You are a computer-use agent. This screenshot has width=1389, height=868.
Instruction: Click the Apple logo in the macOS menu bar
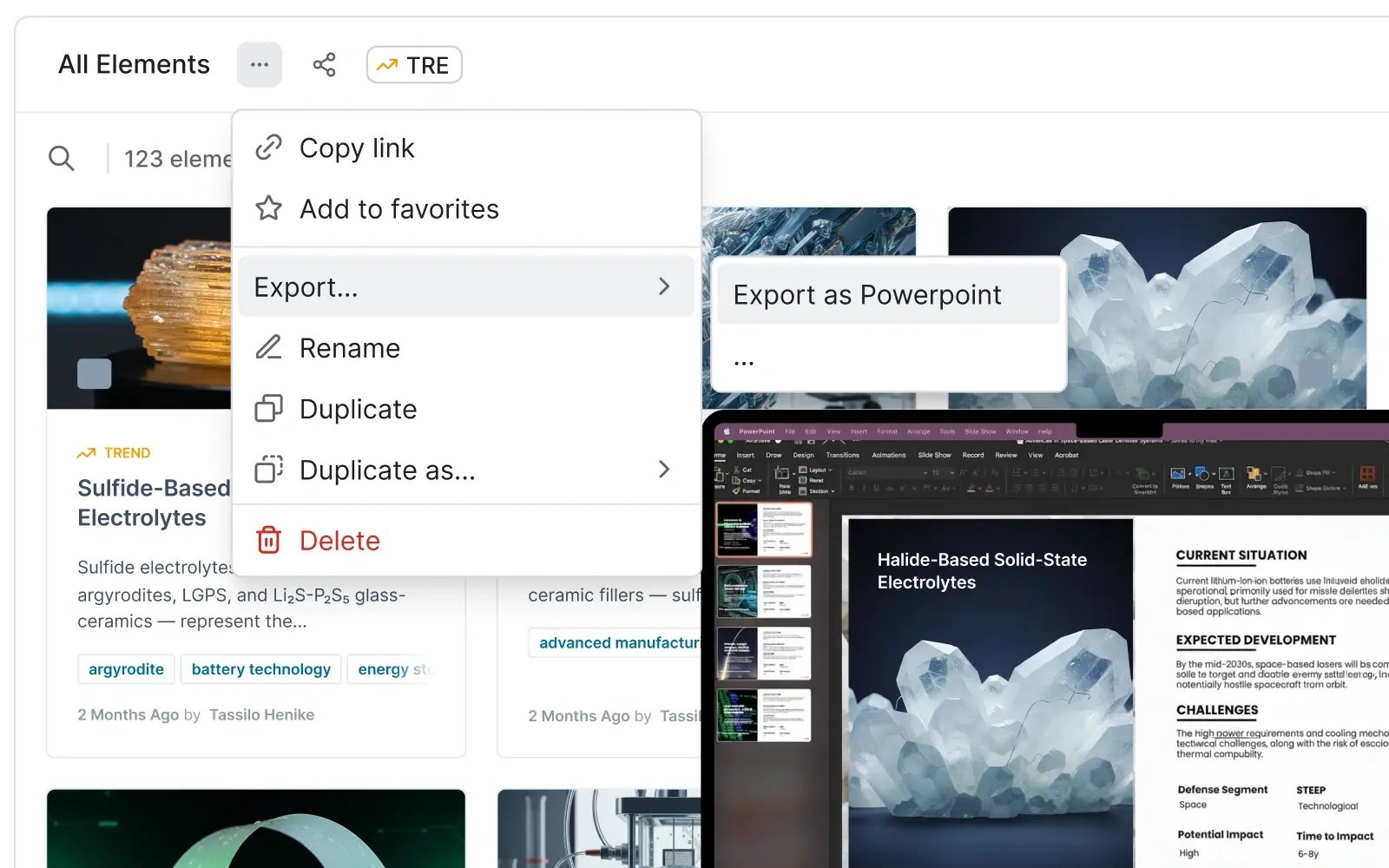pos(727,431)
